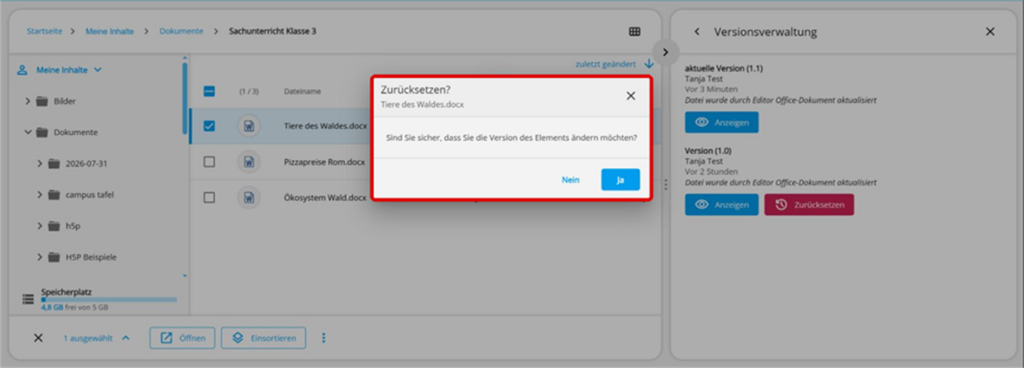Click the Speicherplatz storage list icon
Image resolution: width=1024 pixels, height=368 pixels.
click(x=28, y=299)
